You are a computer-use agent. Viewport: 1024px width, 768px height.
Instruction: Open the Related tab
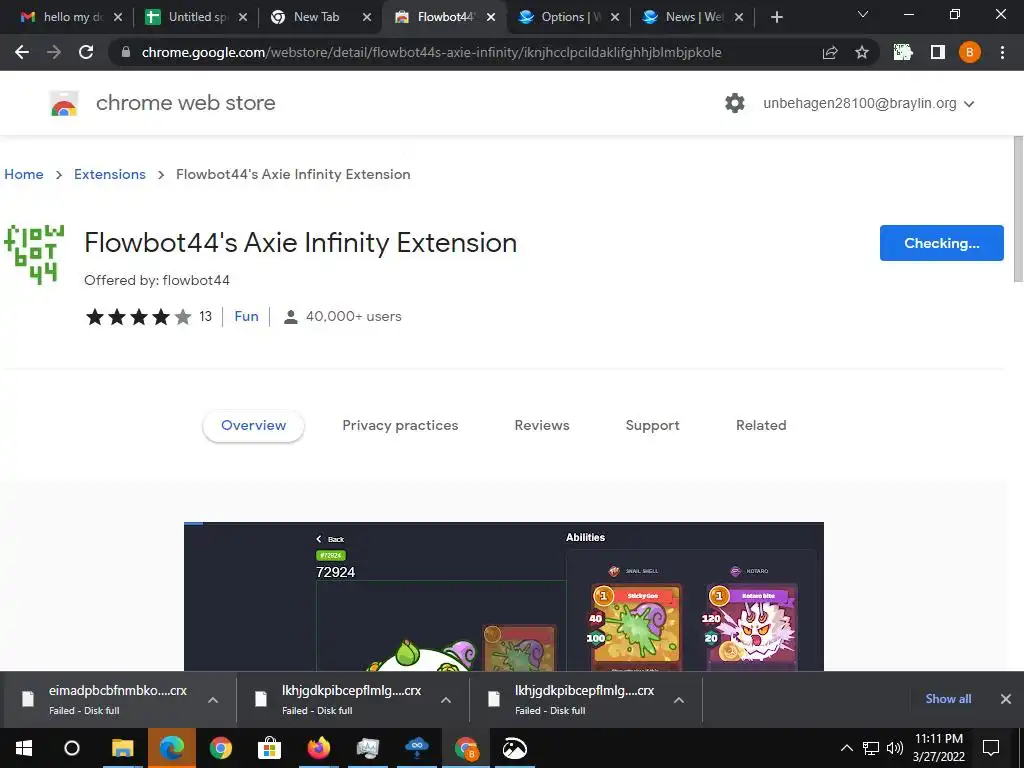tap(761, 426)
